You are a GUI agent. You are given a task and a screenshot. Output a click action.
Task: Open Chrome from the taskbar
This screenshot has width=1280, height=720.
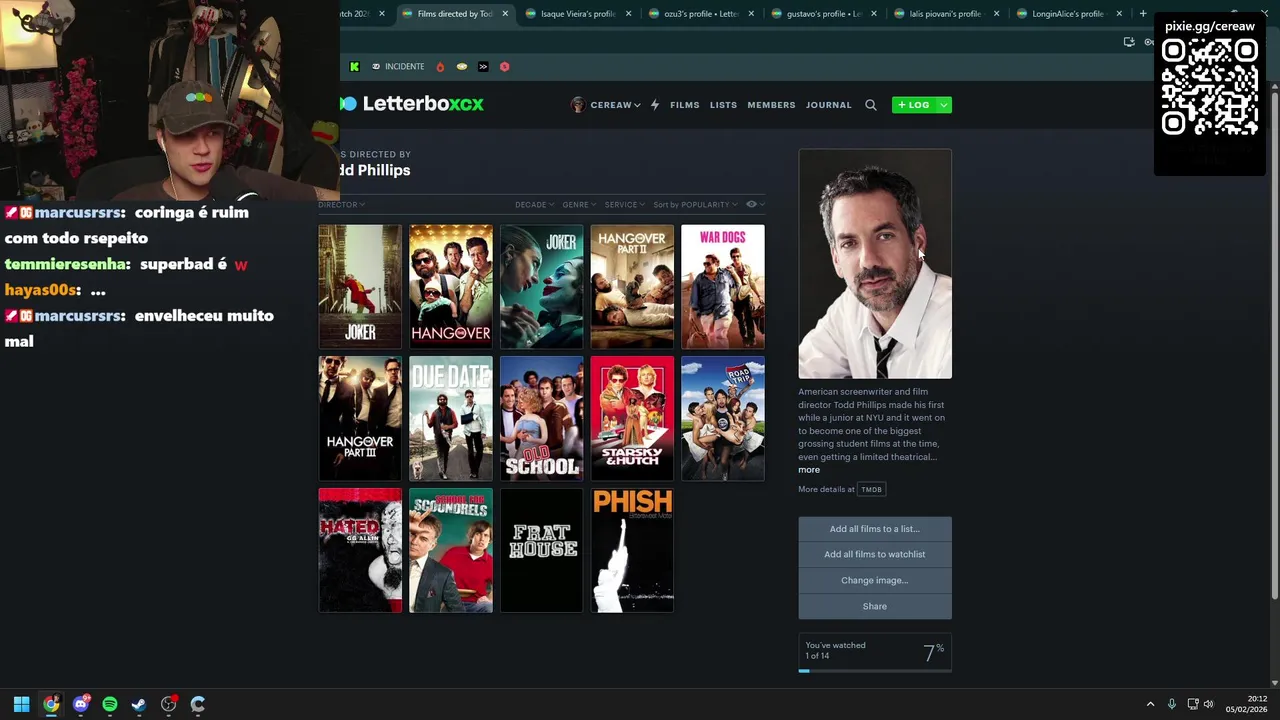pyautogui.click(x=51, y=704)
